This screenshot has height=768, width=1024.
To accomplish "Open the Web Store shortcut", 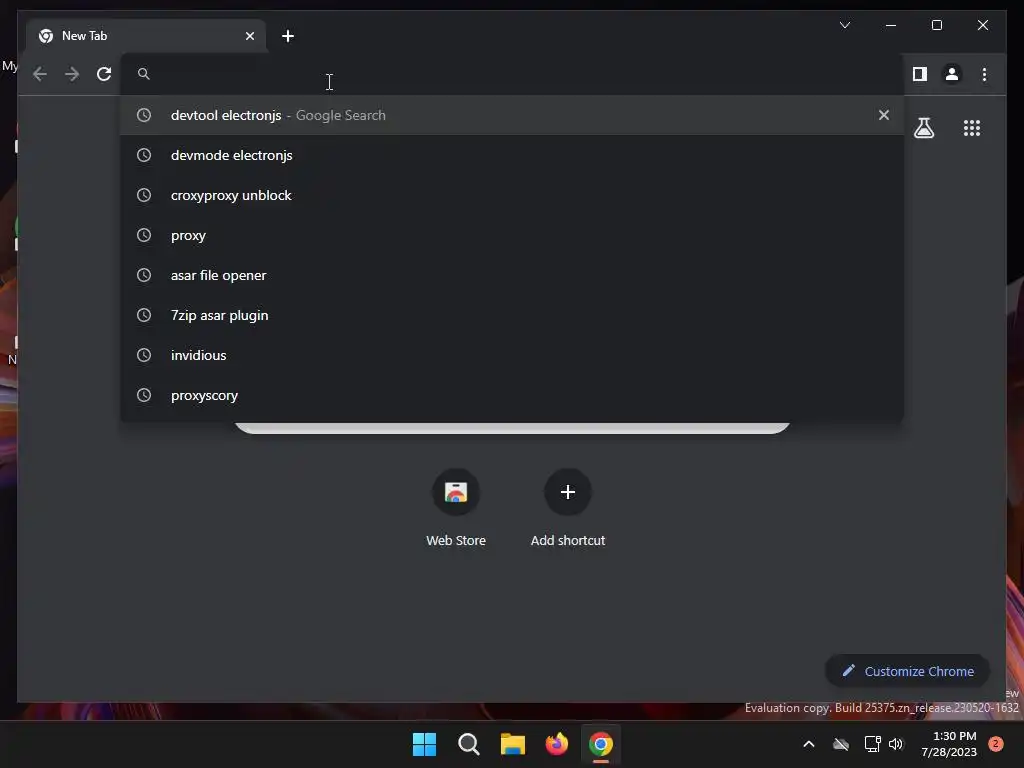I will (x=456, y=509).
